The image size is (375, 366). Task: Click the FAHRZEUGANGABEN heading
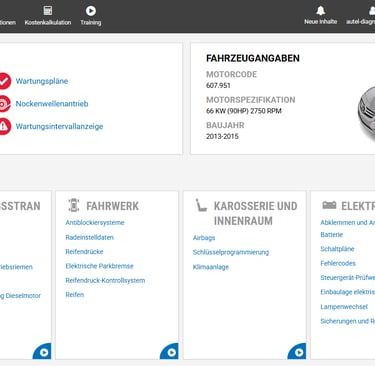pyautogui.click(x=253, y=58)
